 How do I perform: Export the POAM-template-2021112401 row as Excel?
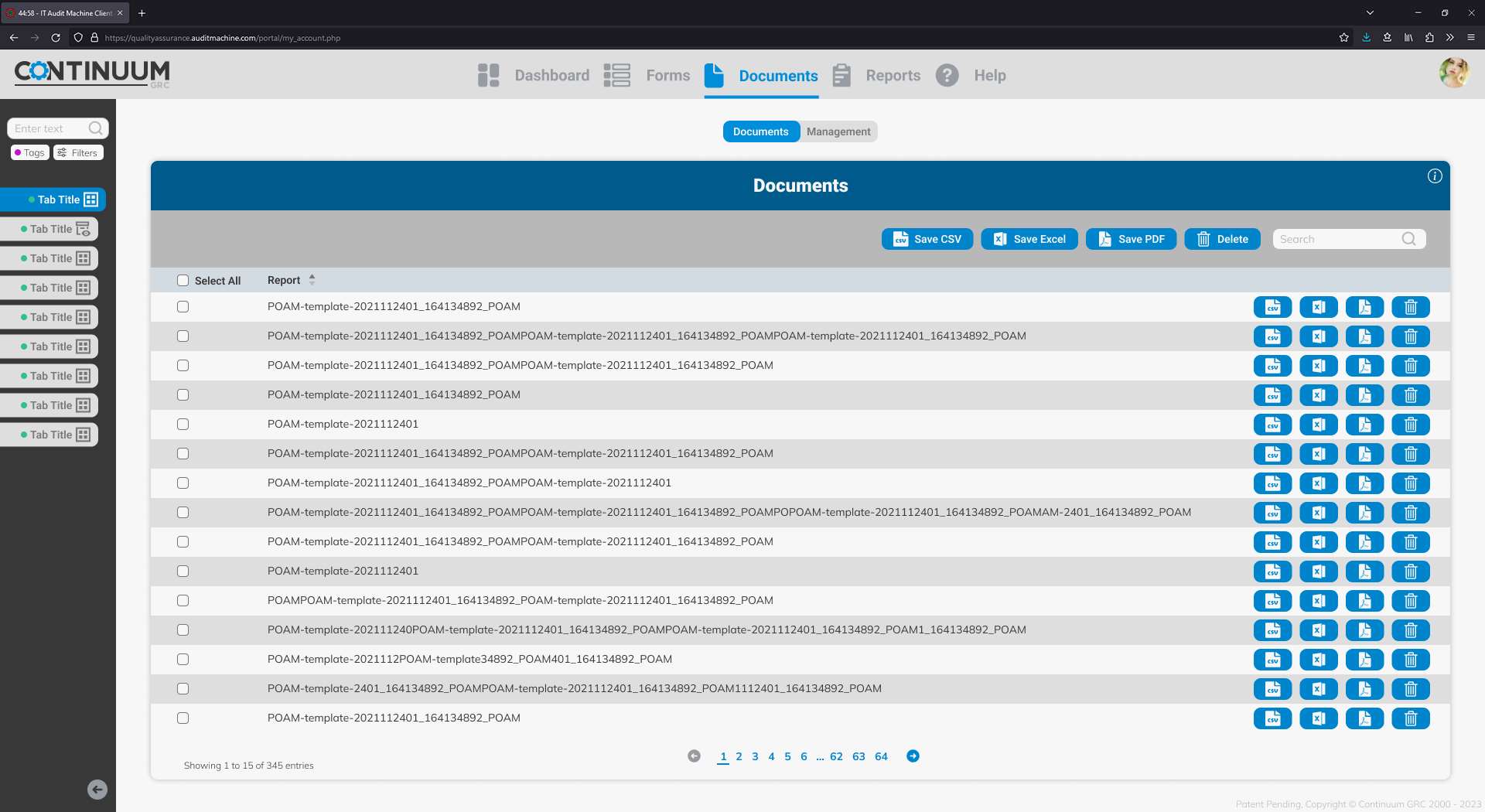(1319, 425)
